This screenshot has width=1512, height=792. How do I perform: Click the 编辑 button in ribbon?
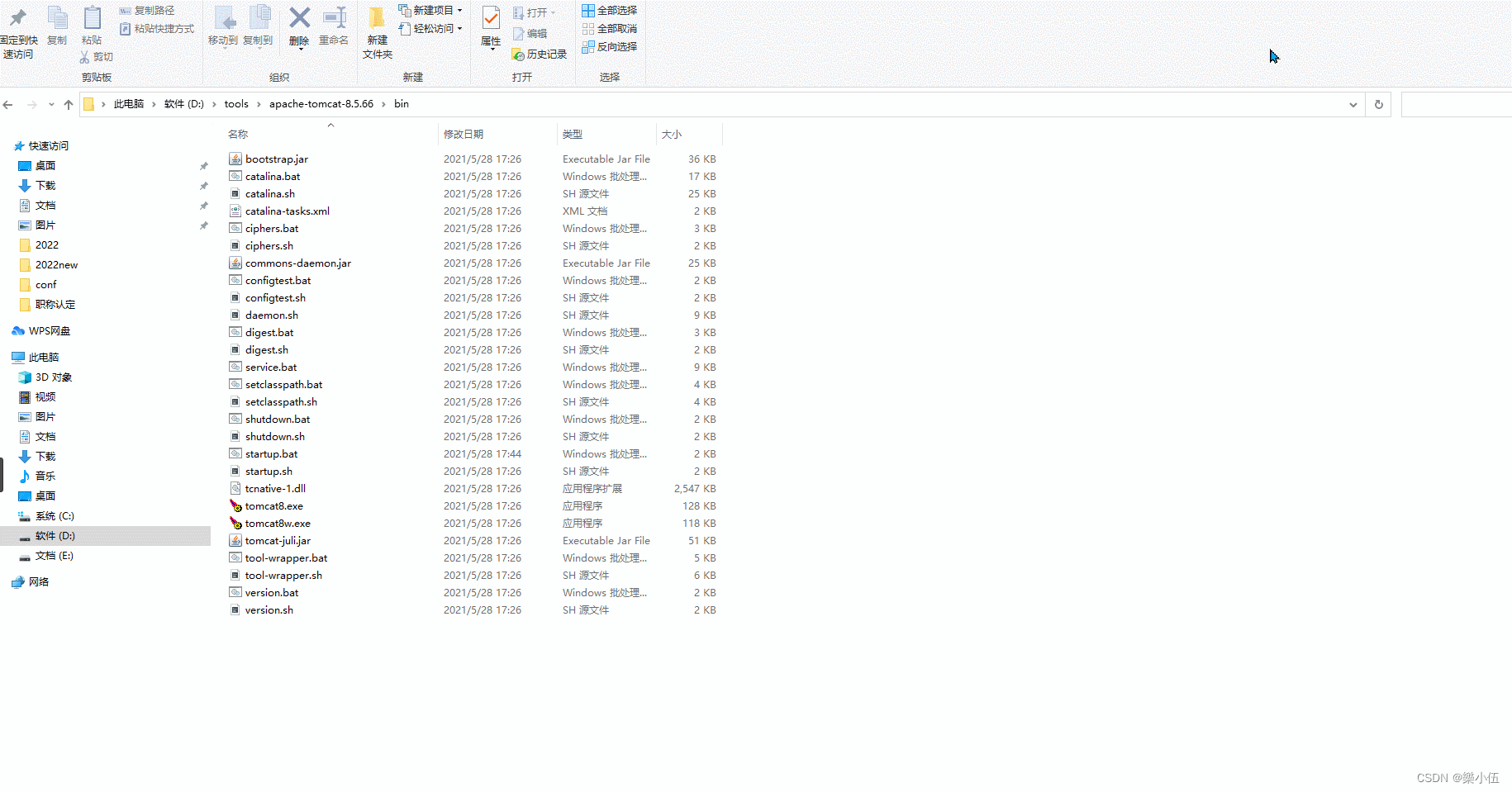530,34
